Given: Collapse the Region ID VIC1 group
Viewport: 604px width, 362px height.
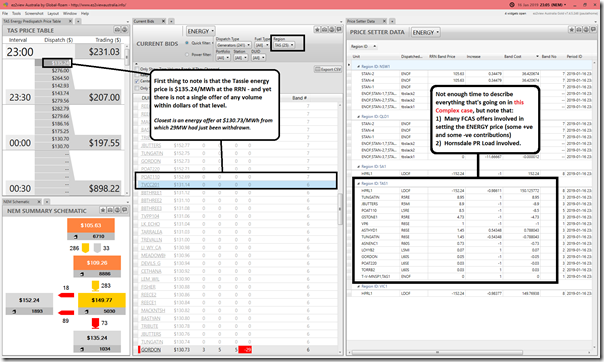Looking at the screenshot, I should 359,287.
